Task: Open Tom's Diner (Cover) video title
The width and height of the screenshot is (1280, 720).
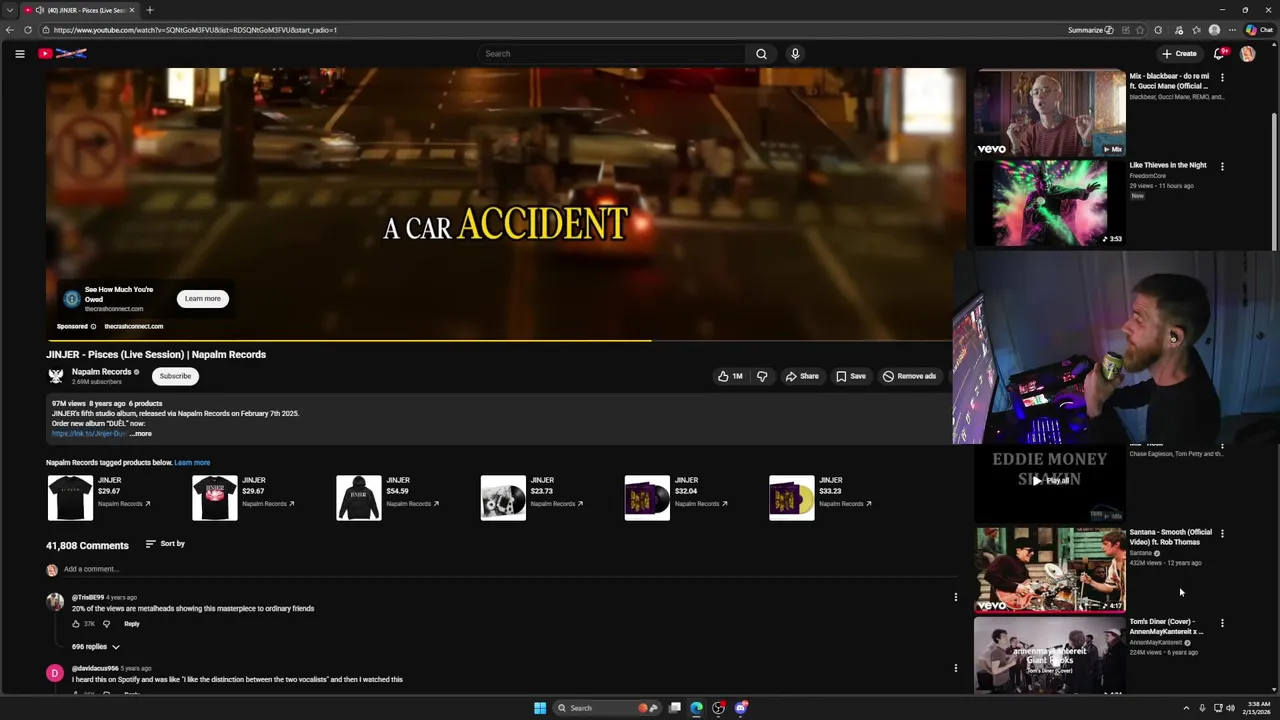Action: click(x=1166, y=627)
